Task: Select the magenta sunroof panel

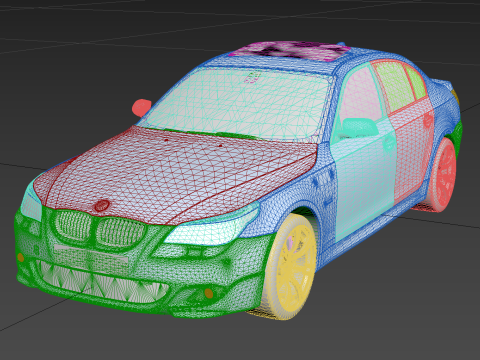Action: click(289, 51)
